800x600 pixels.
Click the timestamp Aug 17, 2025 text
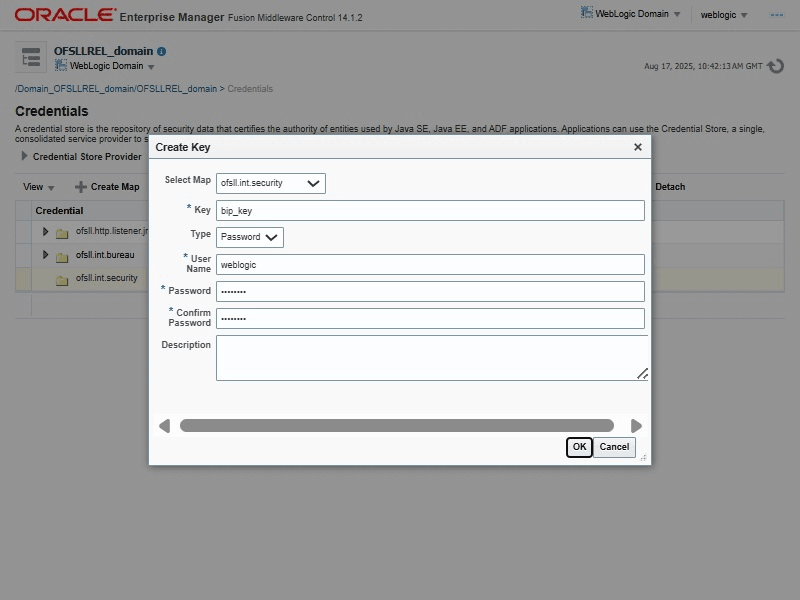[703, 66]
